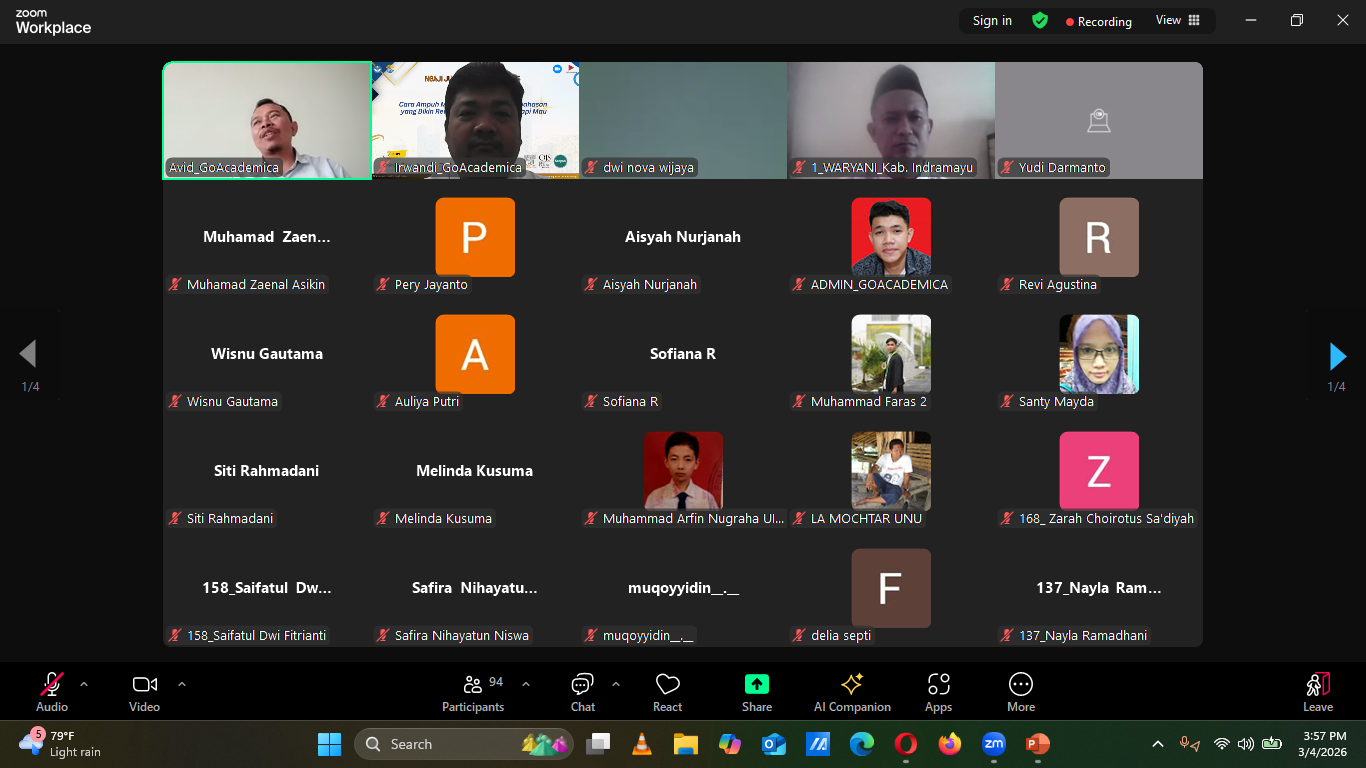The width and height of the screenshot is (1366, 768).
Task: Click the green encryption shield icon
Action: coord(1040,20)
